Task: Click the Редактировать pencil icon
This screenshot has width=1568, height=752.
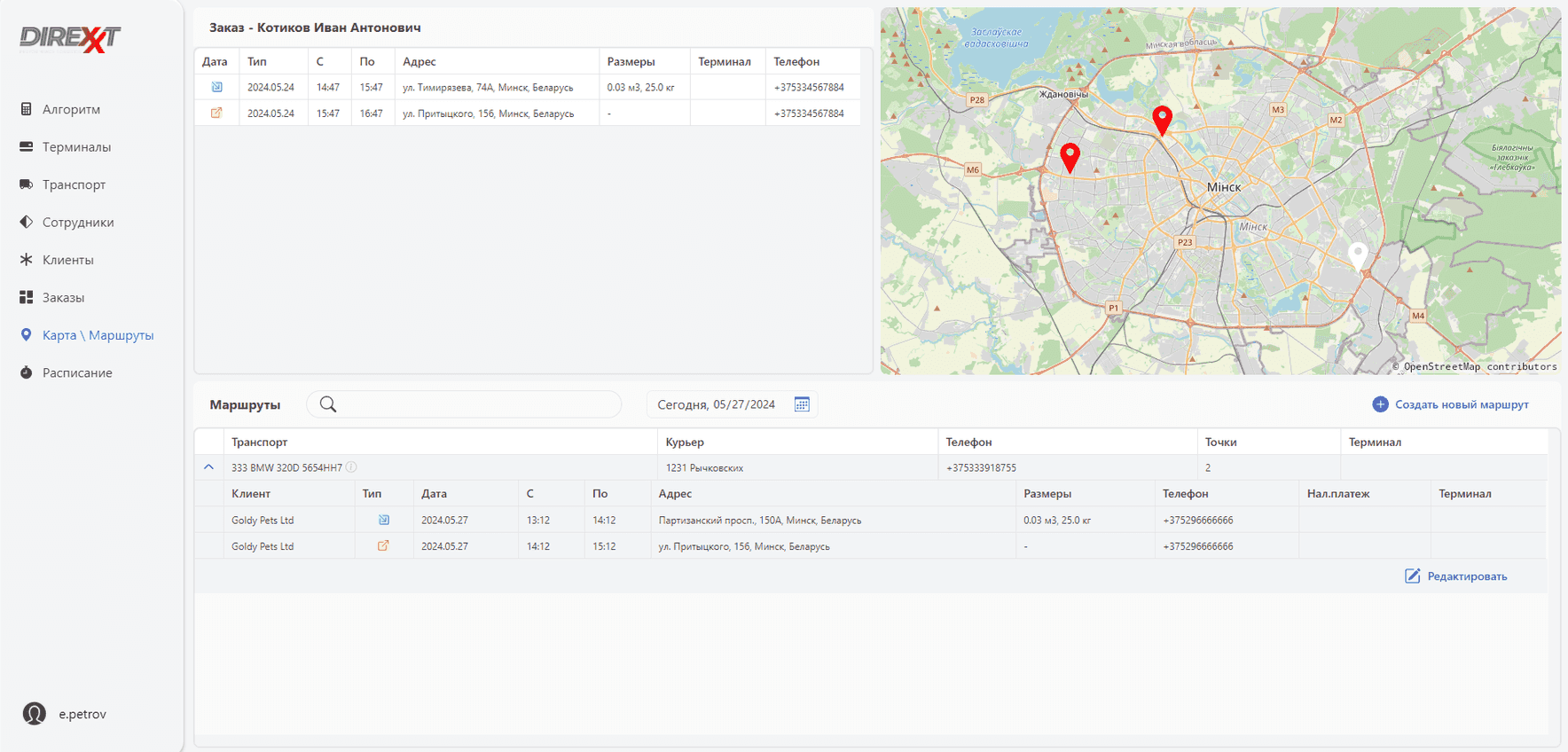Action: 1413,576
